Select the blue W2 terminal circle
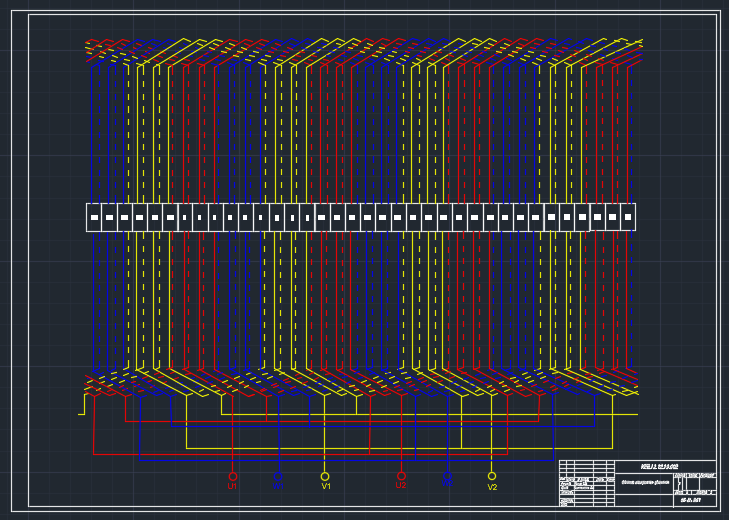The width and height of the screenshot is (729, 520). coord(447,476)
